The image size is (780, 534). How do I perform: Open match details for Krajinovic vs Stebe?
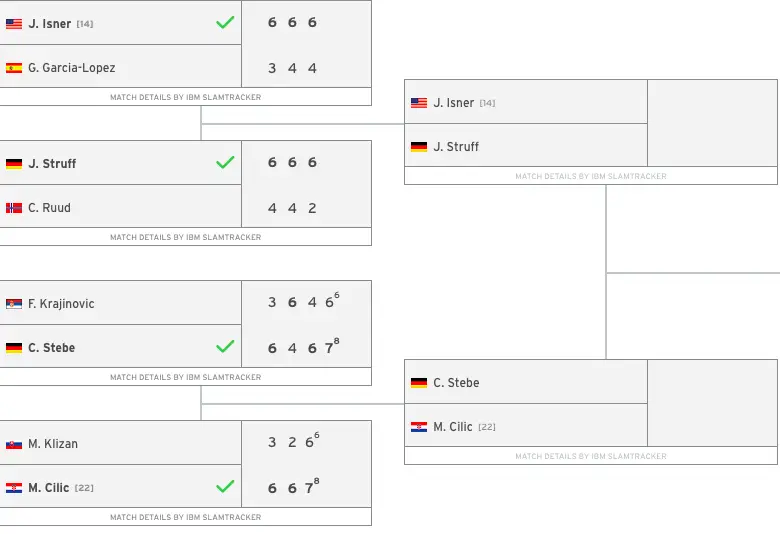pos(186,377)
